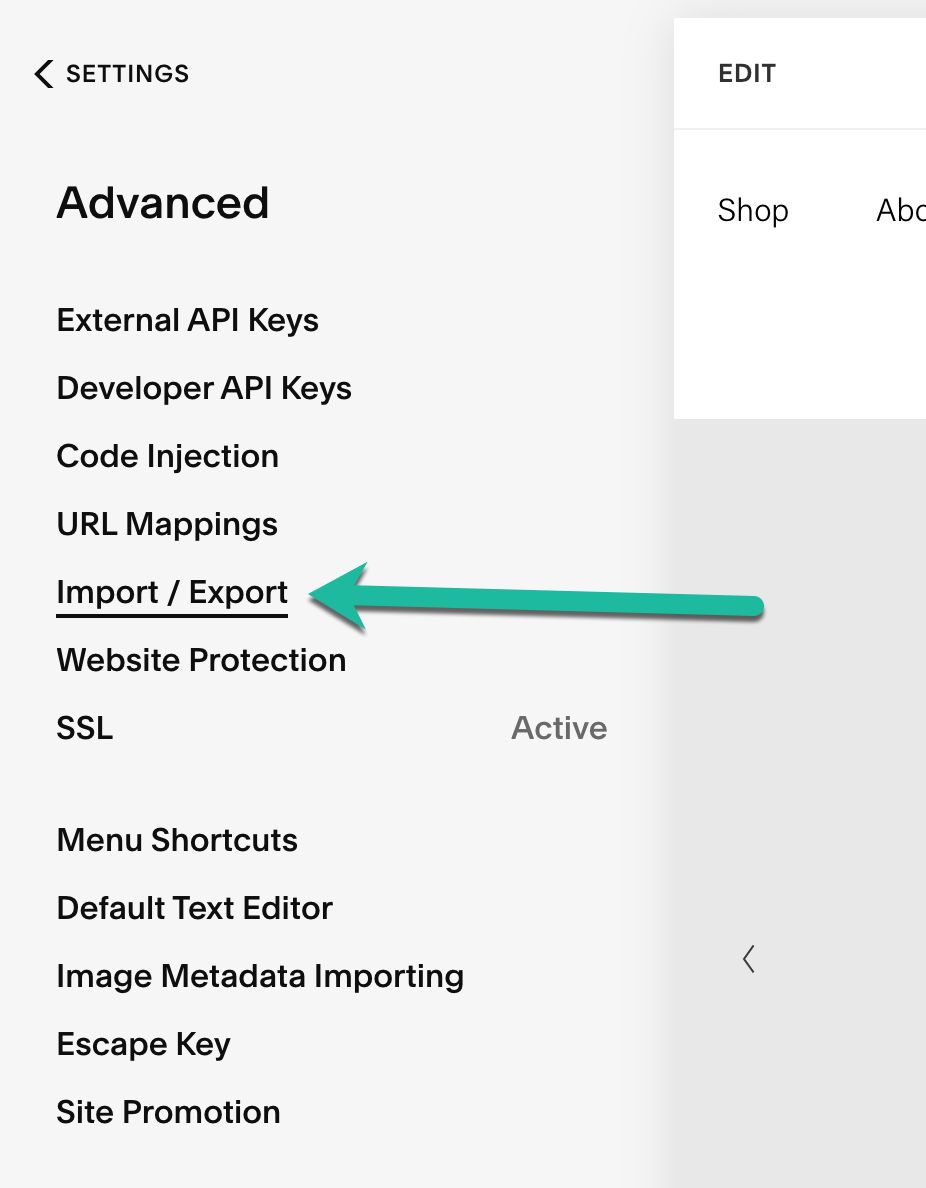Open Image Metadata Importing settings
The height and width of the screenshot is (1188, 926).
pos(261,976)
